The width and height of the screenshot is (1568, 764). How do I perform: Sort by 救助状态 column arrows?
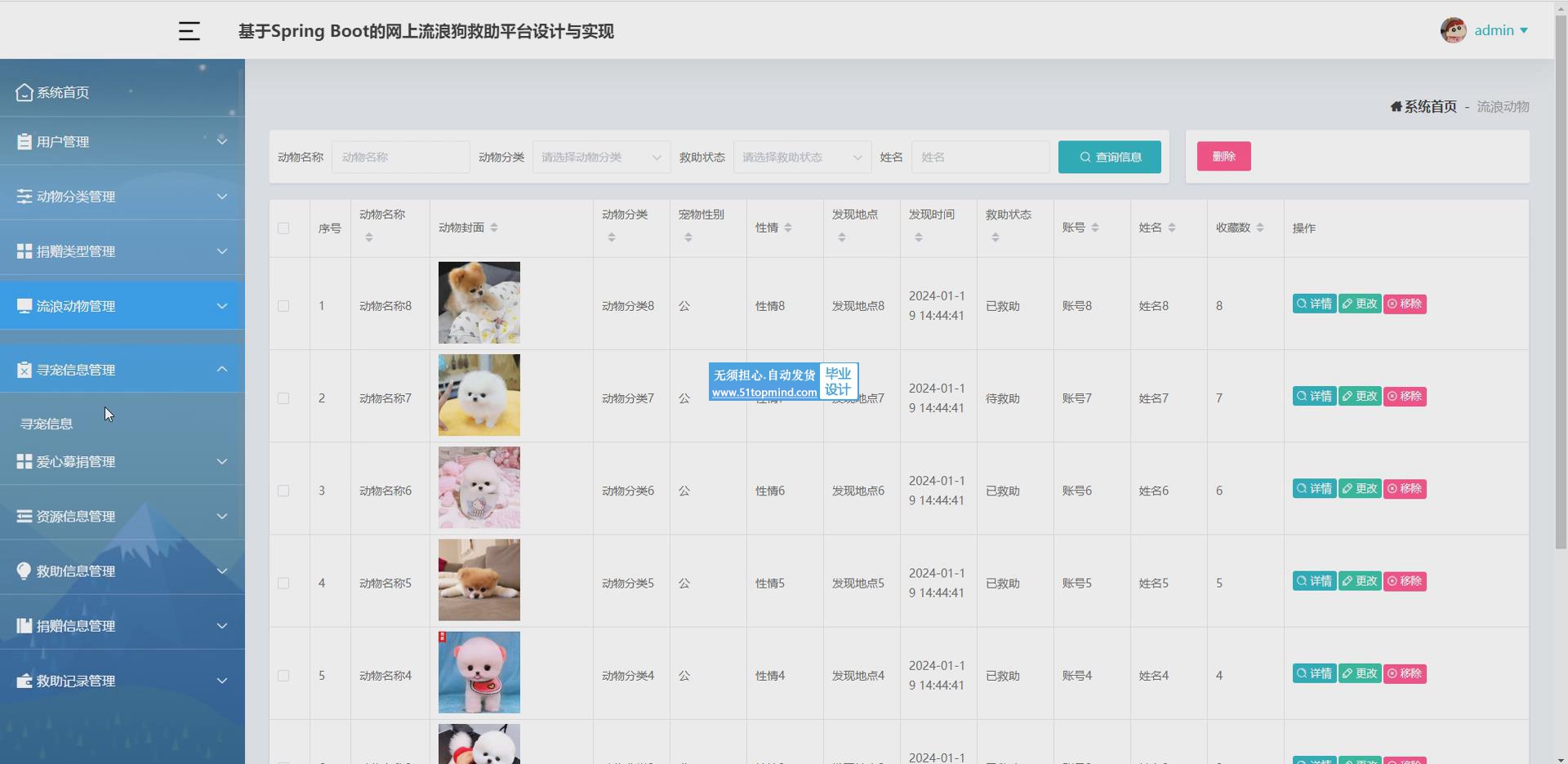click(x=996, y=238)
